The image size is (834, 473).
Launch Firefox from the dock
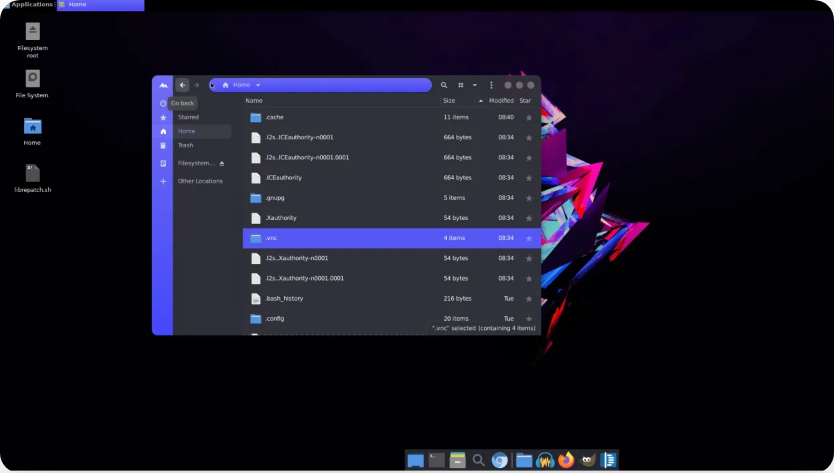566,460
